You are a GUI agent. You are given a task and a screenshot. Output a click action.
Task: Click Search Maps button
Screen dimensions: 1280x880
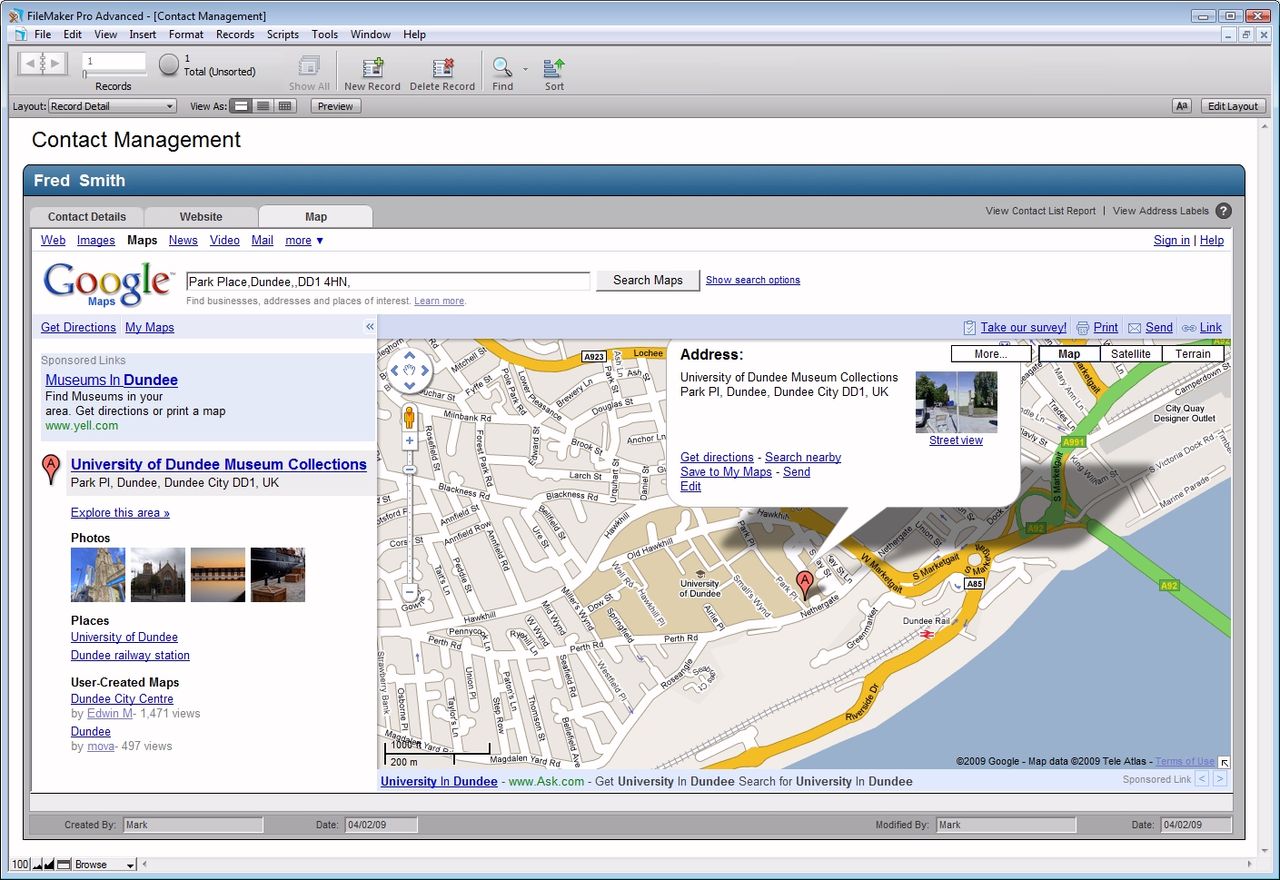point(648,280)
